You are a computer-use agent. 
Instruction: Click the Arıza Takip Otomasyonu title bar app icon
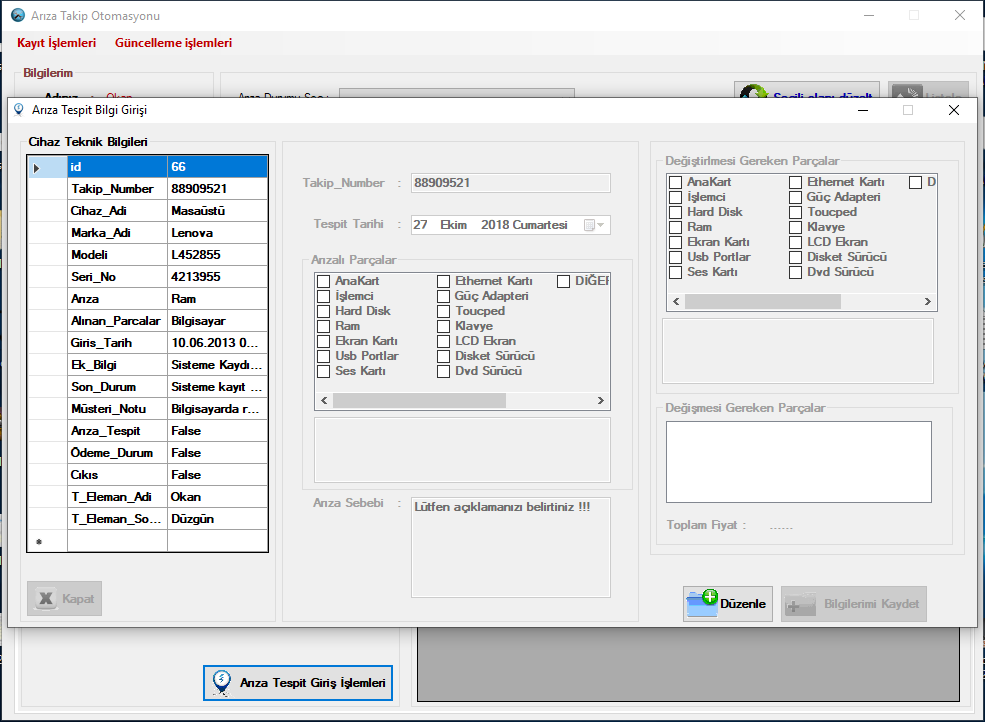click(18, 15)
